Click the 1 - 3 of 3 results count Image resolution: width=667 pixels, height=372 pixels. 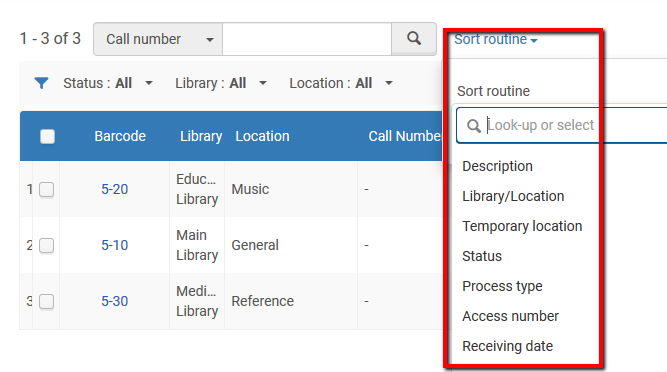coord(50,39)
